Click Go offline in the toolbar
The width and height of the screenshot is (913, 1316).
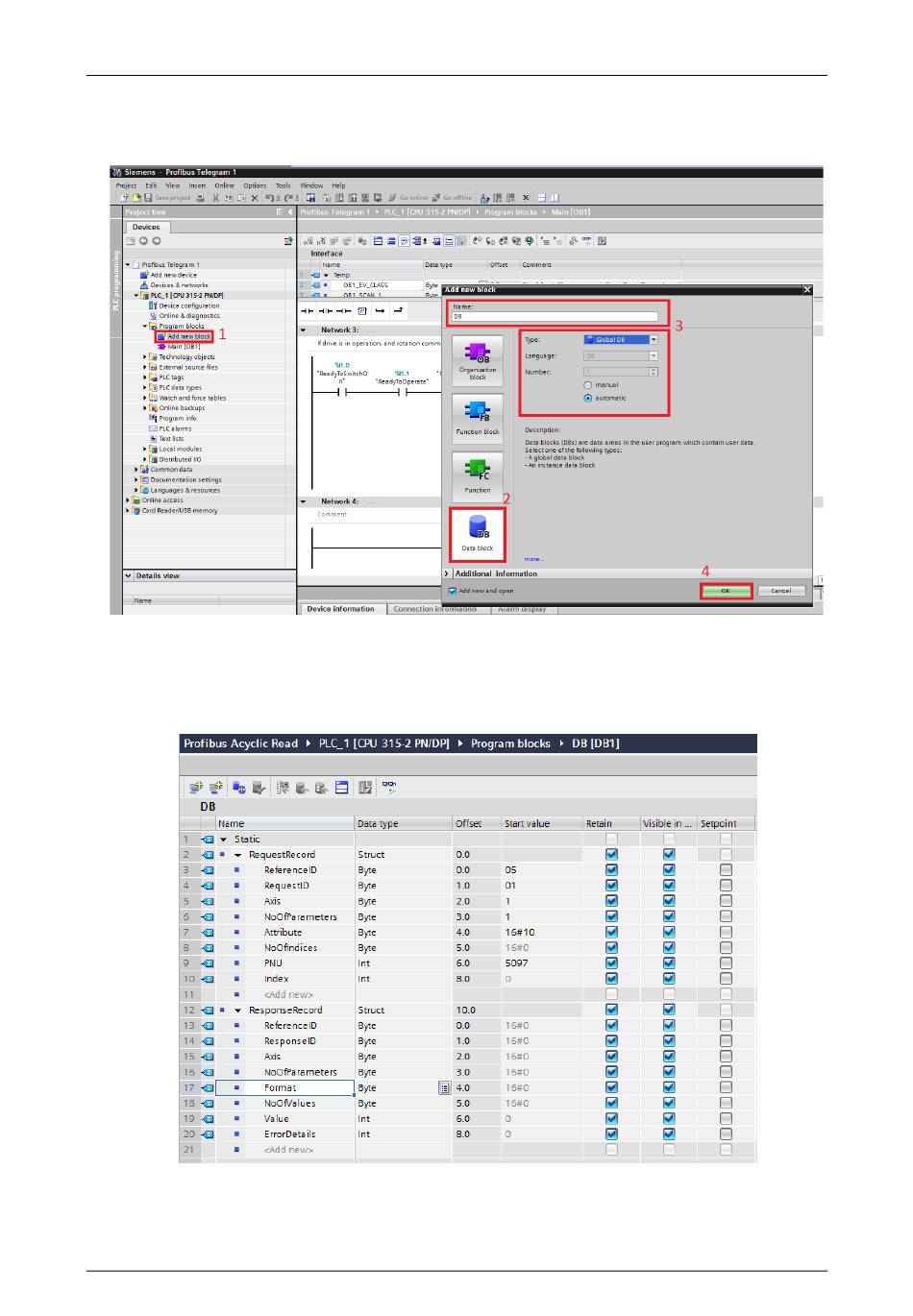pyautogui.click(x=453, y=198)
